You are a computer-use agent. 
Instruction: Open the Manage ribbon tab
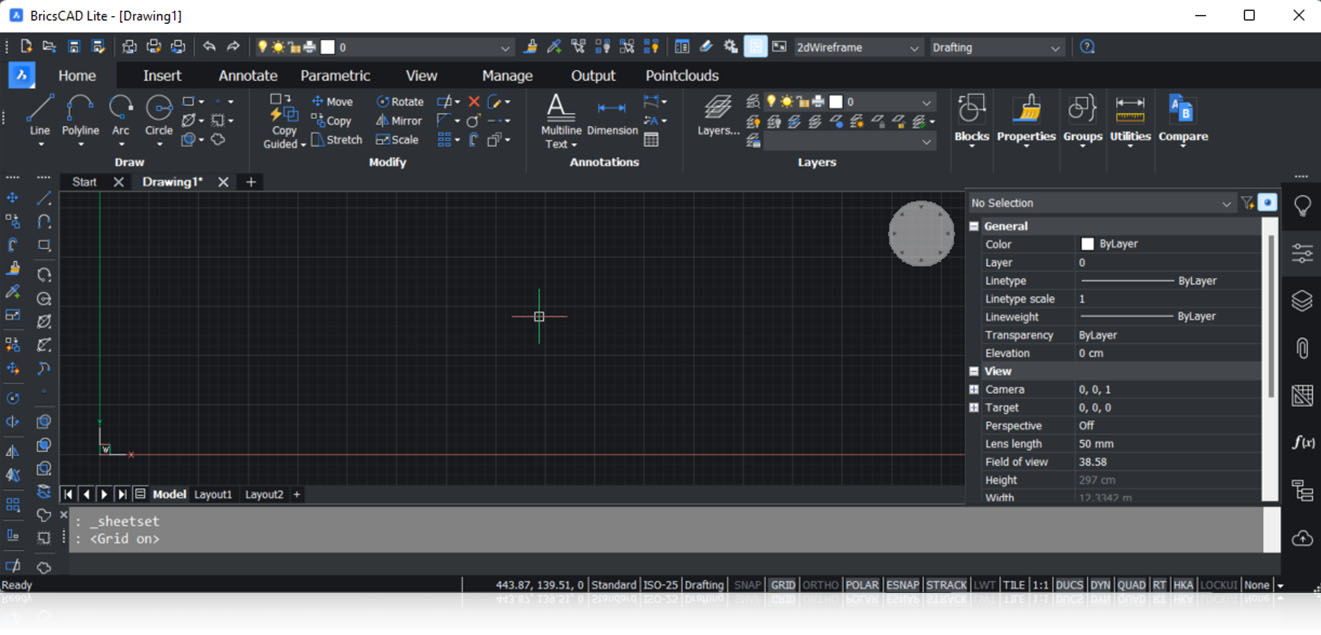(x=507, y=76)
